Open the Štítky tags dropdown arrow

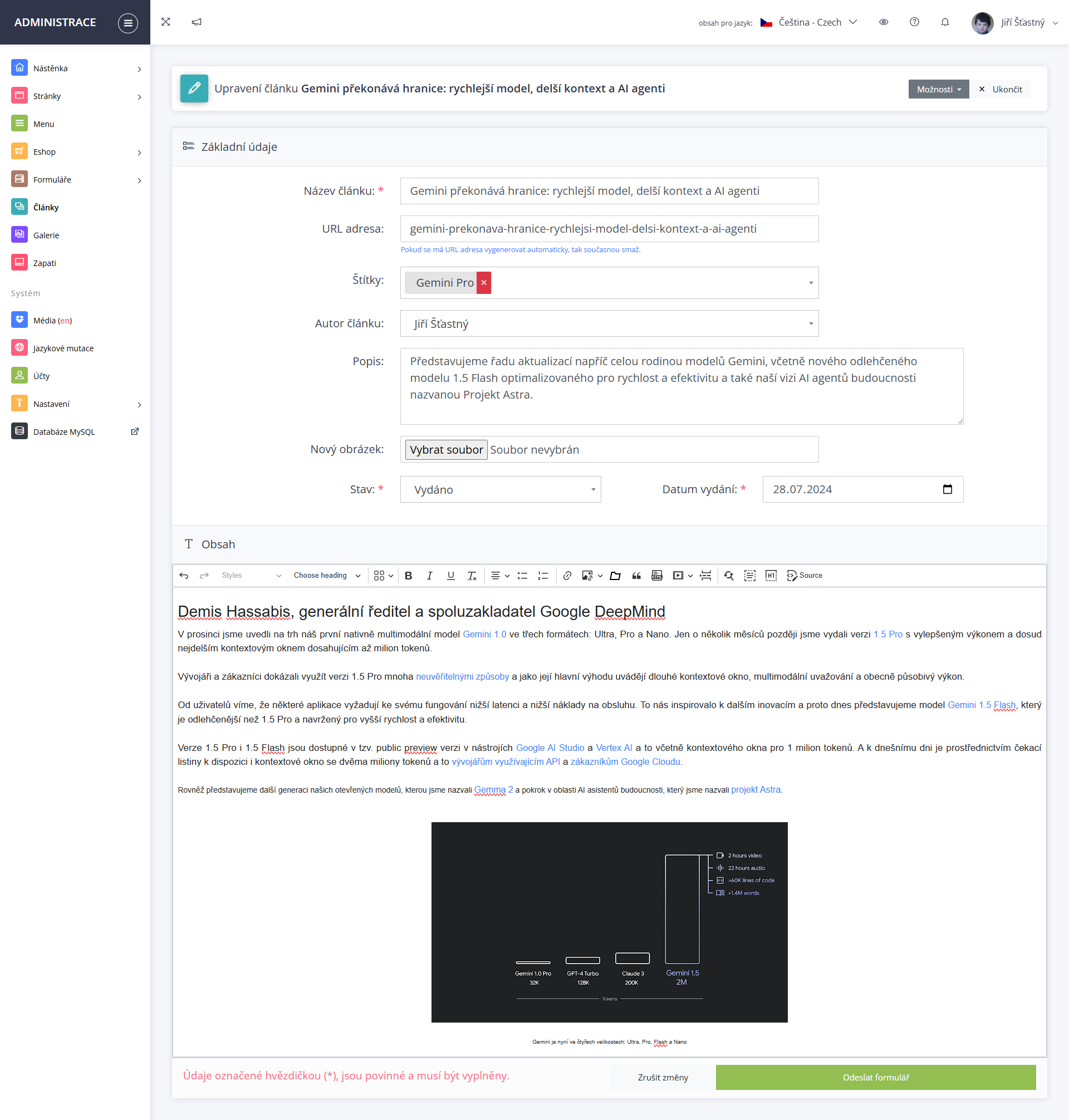[810, 283]
